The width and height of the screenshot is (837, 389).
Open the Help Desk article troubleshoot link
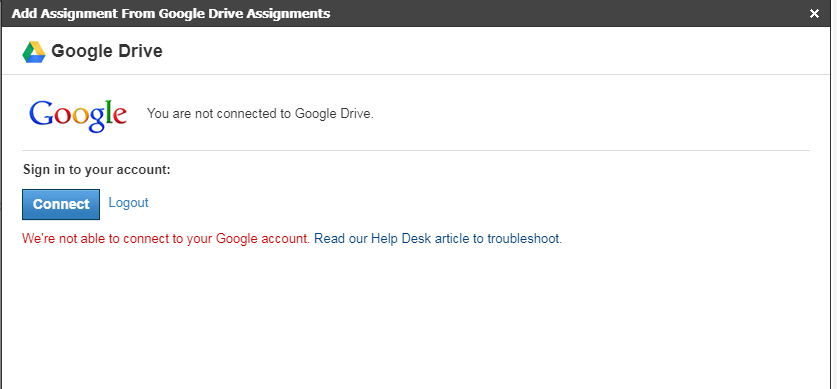[x=438, y=239]
